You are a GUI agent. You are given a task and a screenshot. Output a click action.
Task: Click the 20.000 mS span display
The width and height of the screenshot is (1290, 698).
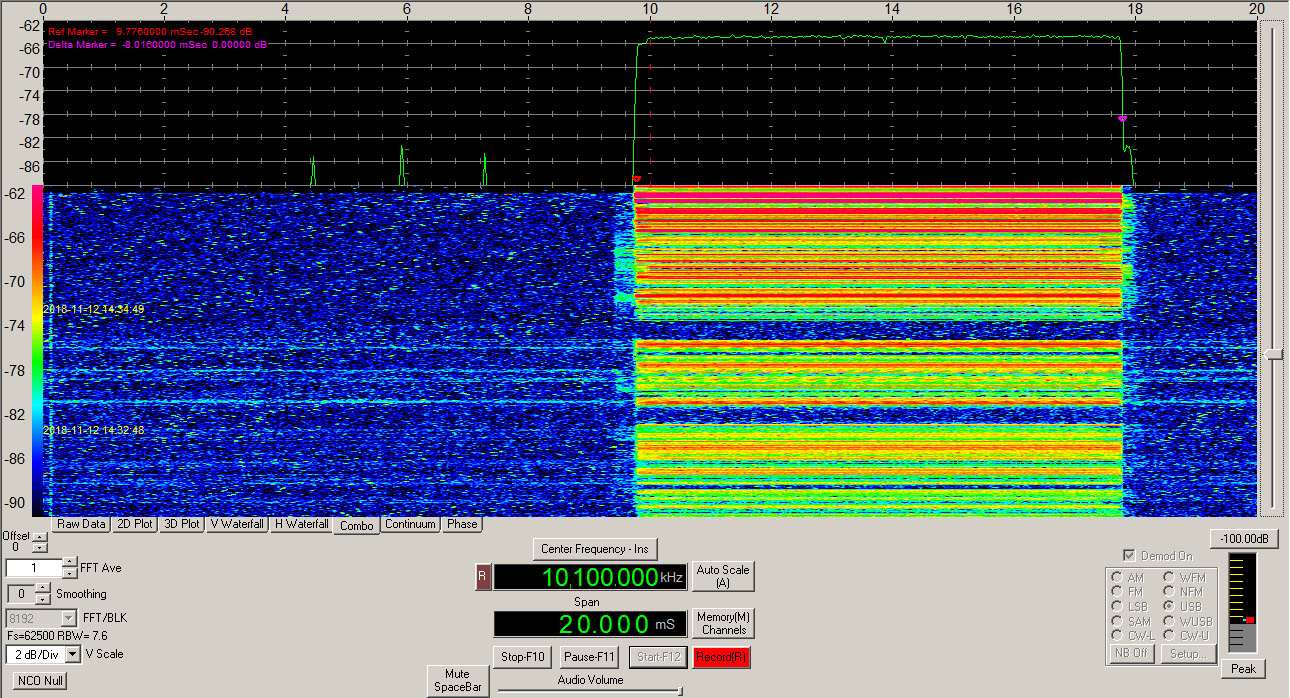click(x=590, y=624)
